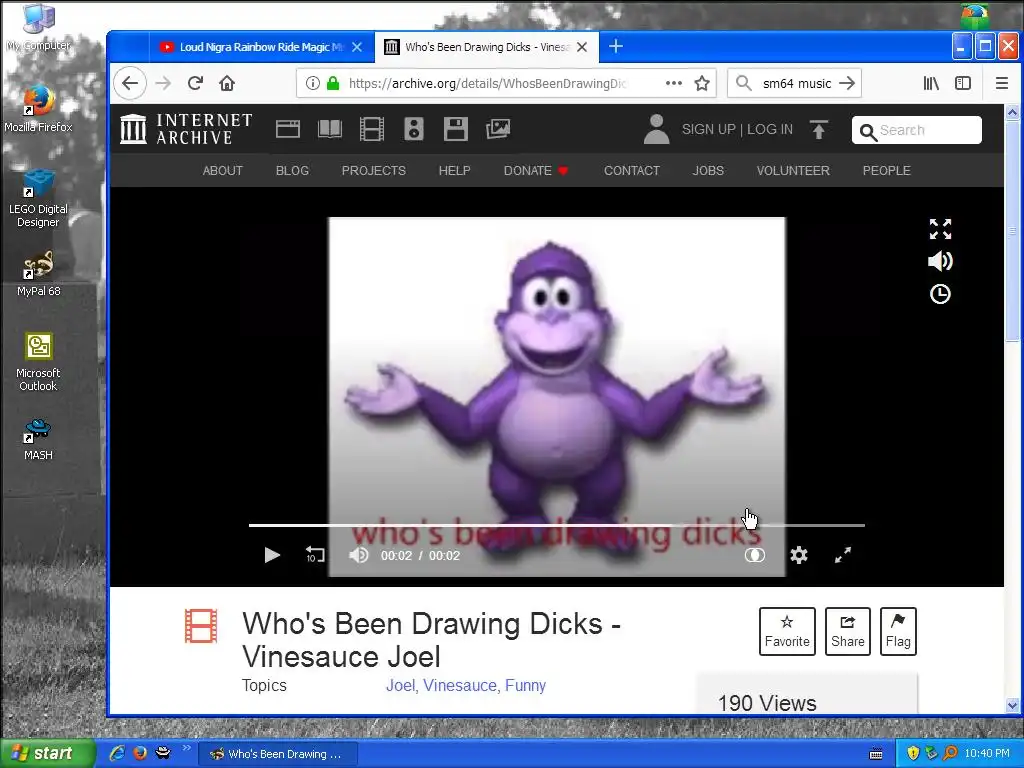
Task: Click LOG IN link
Action: [x=770, y=129]
